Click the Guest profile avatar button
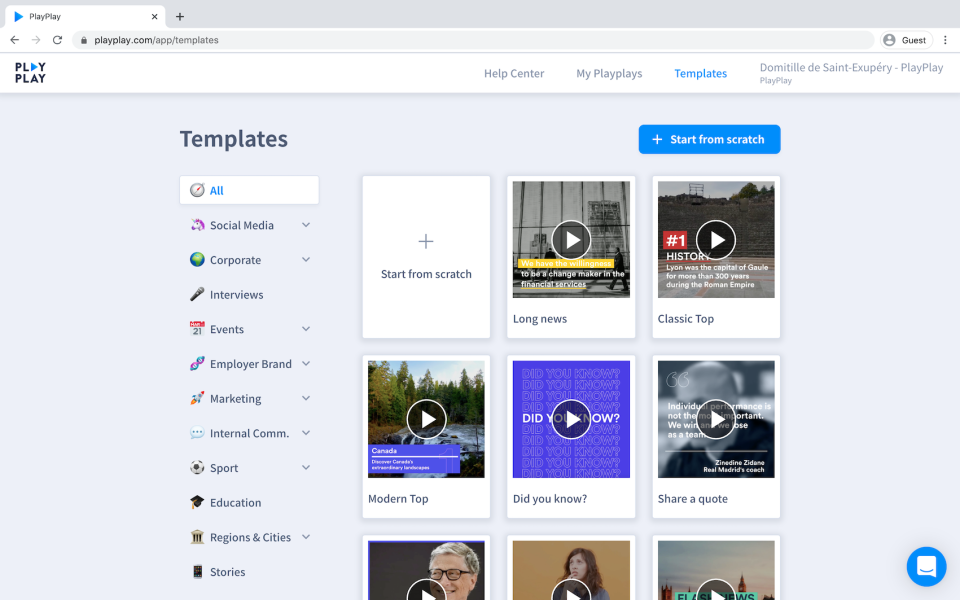The width and height of the screenshot is (960, 600). click(906, 40)
